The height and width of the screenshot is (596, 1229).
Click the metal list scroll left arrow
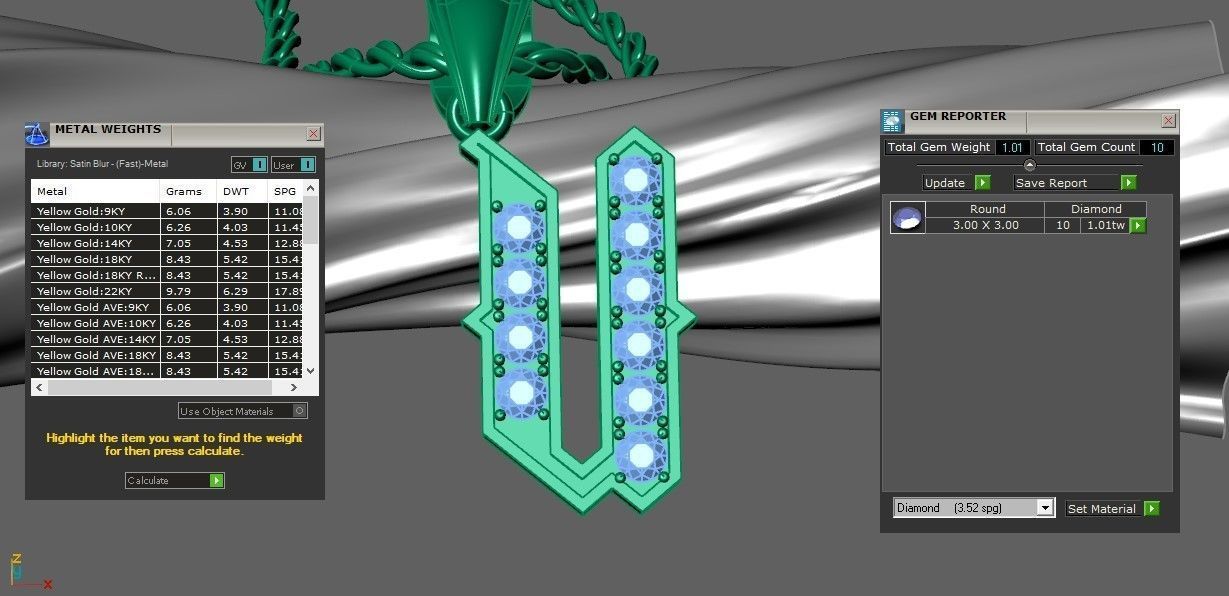[40, 387]
